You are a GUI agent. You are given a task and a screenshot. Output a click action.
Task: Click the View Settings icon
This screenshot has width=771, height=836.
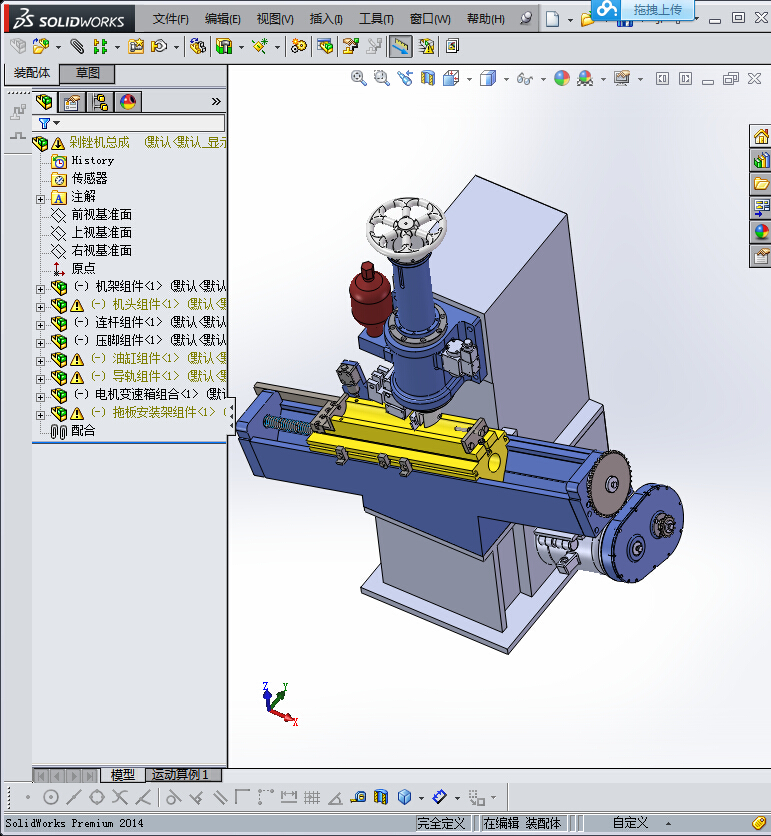(622, 78)
